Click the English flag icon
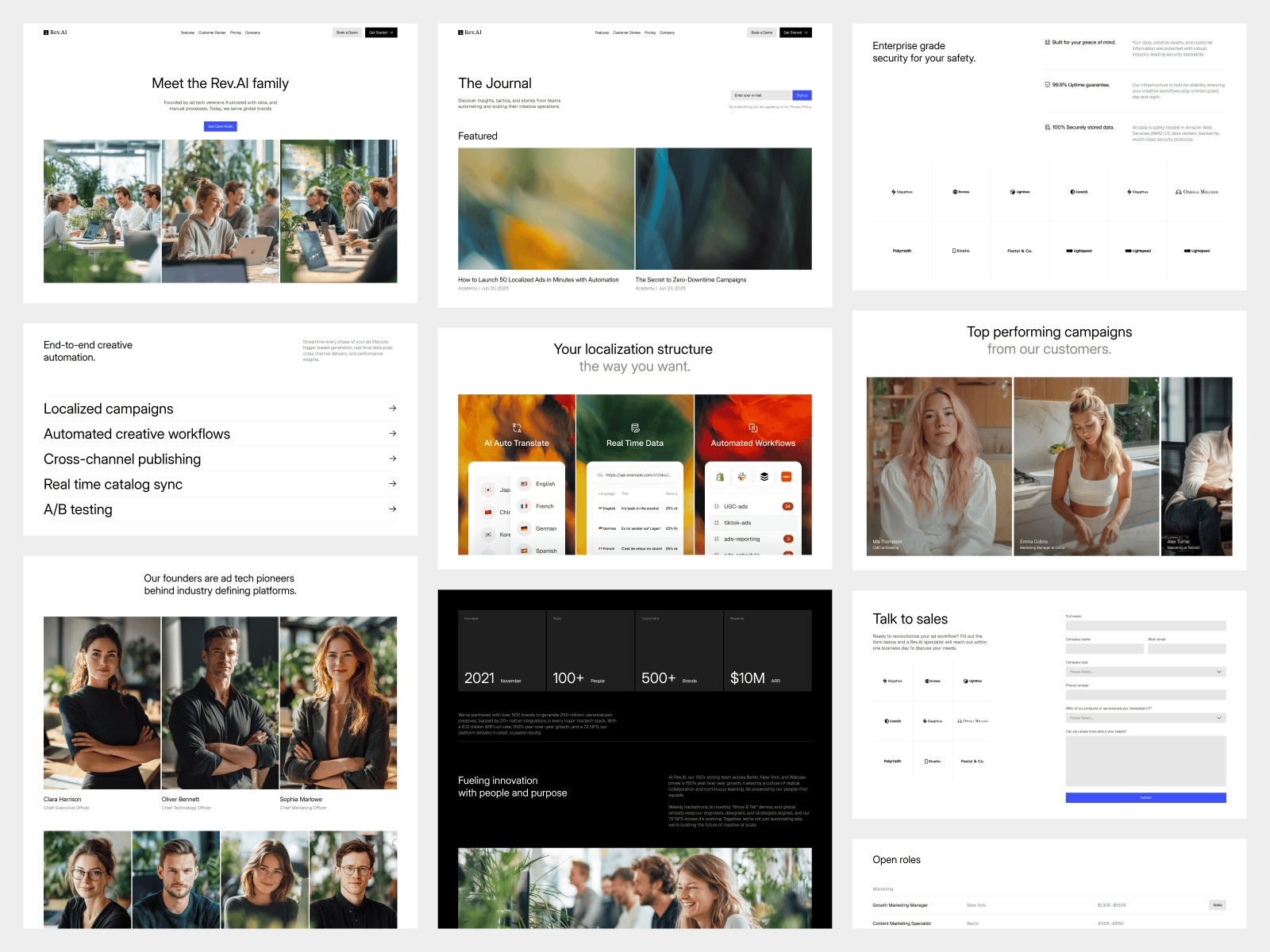The image size is (1270, 952). [x=524, y=483]
